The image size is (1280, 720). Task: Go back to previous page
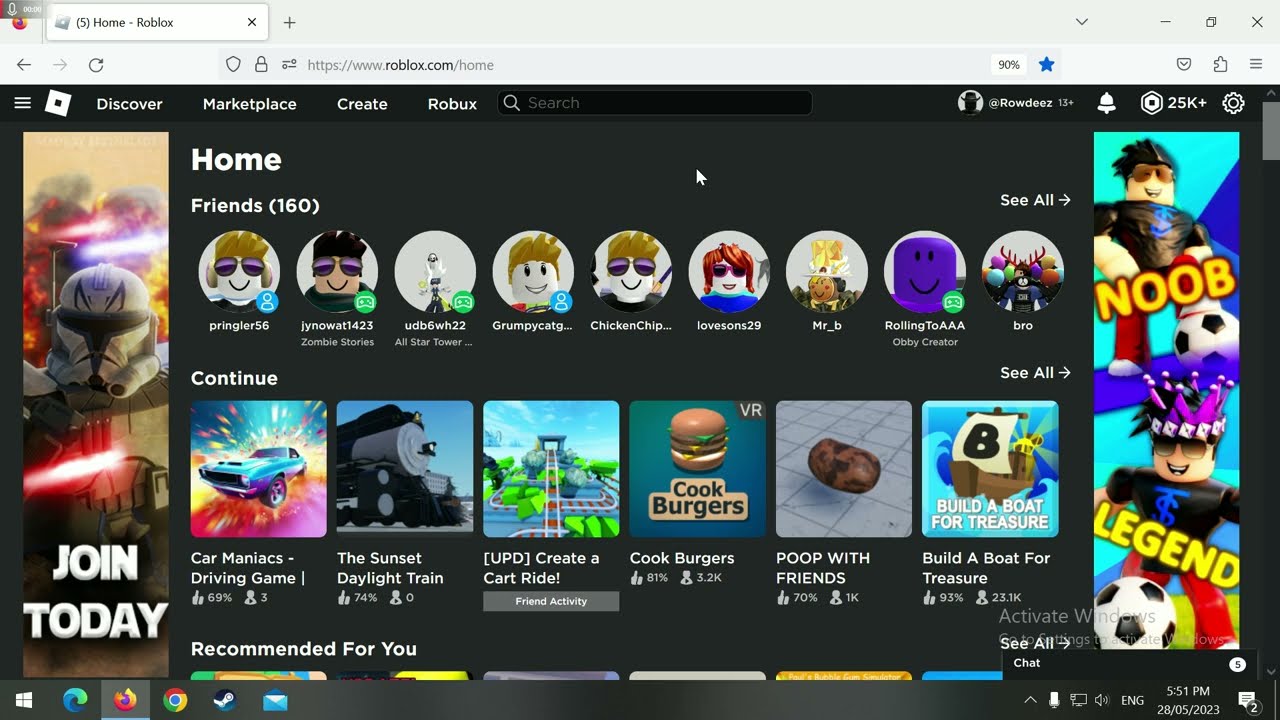[x=24, y=65]
